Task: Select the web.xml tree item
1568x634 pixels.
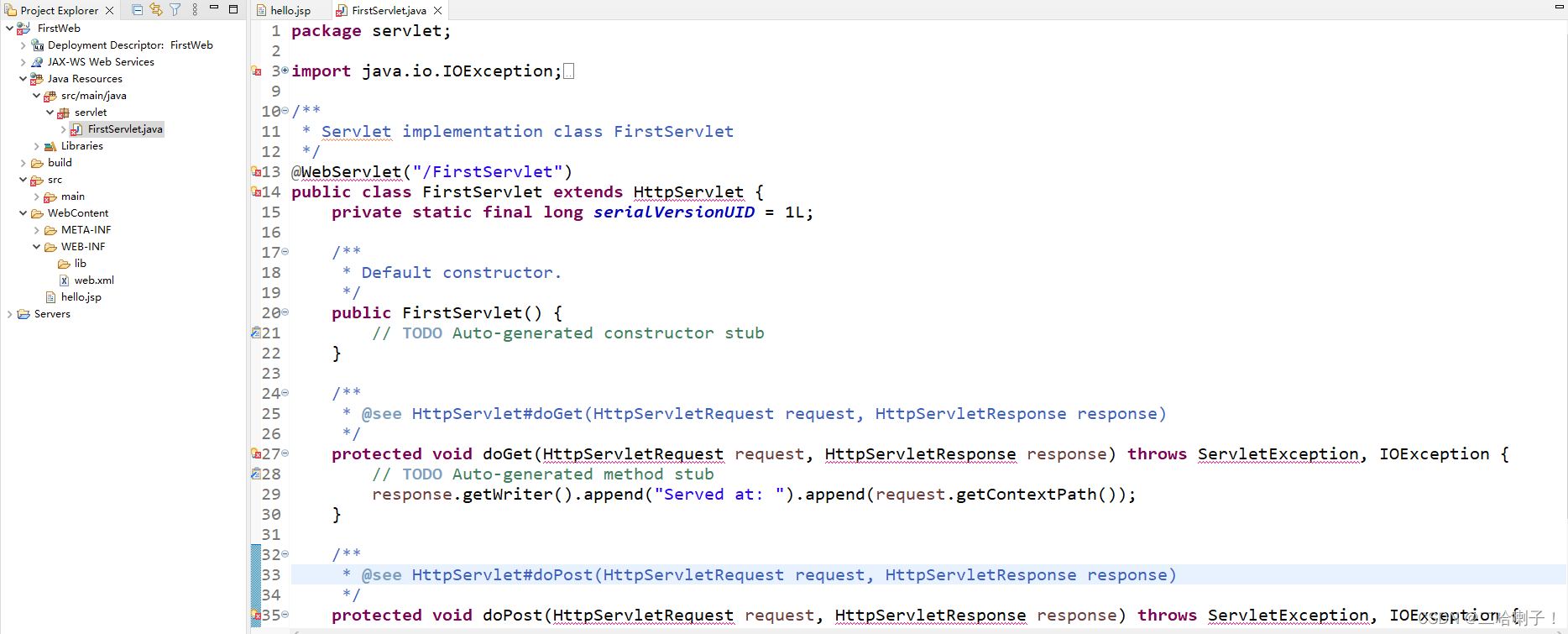Action: pyautogui.click(x=94, y=280)
